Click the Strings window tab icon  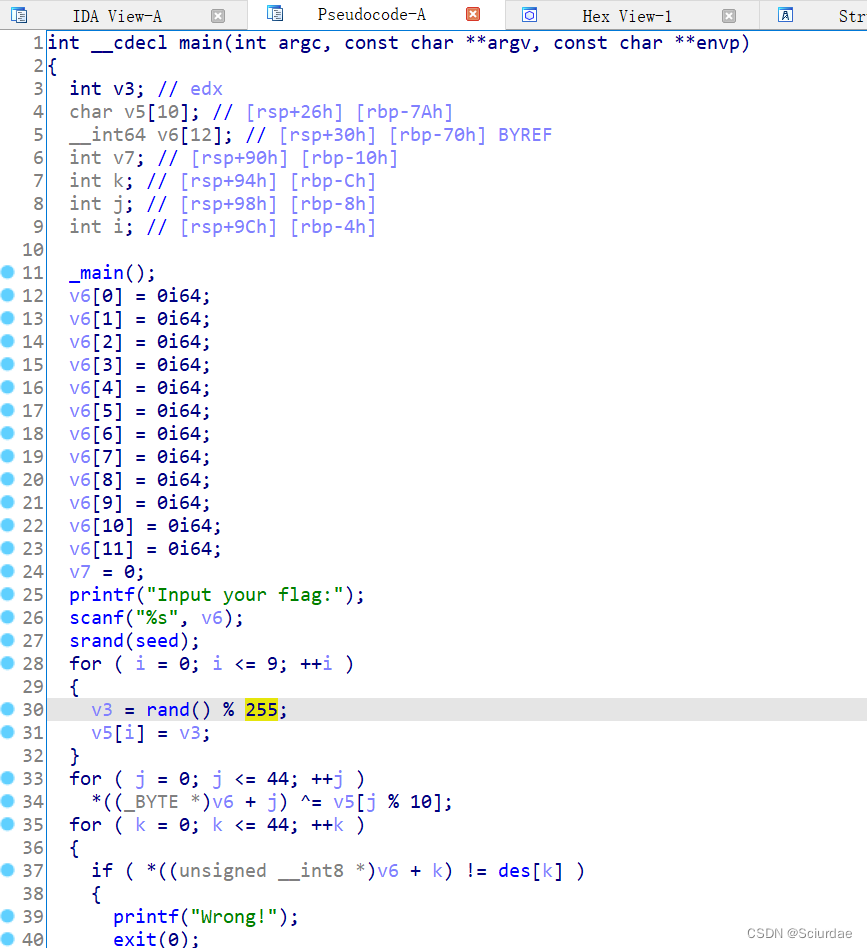point(786,15)
